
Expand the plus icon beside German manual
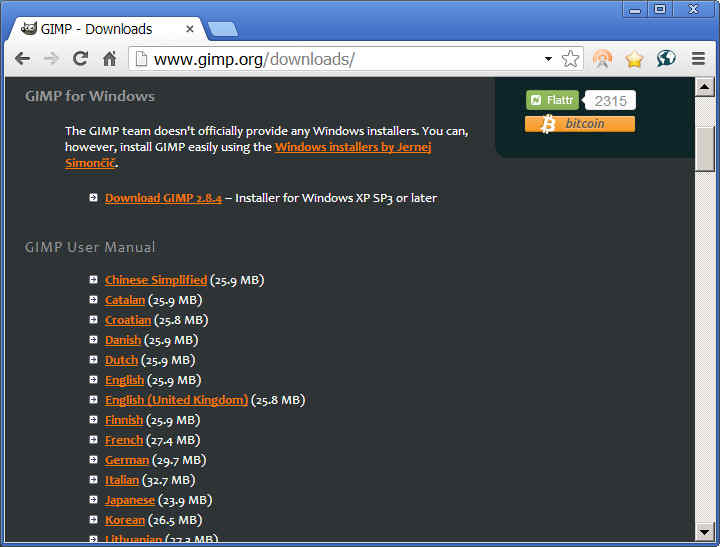click(x=93, y=460)
